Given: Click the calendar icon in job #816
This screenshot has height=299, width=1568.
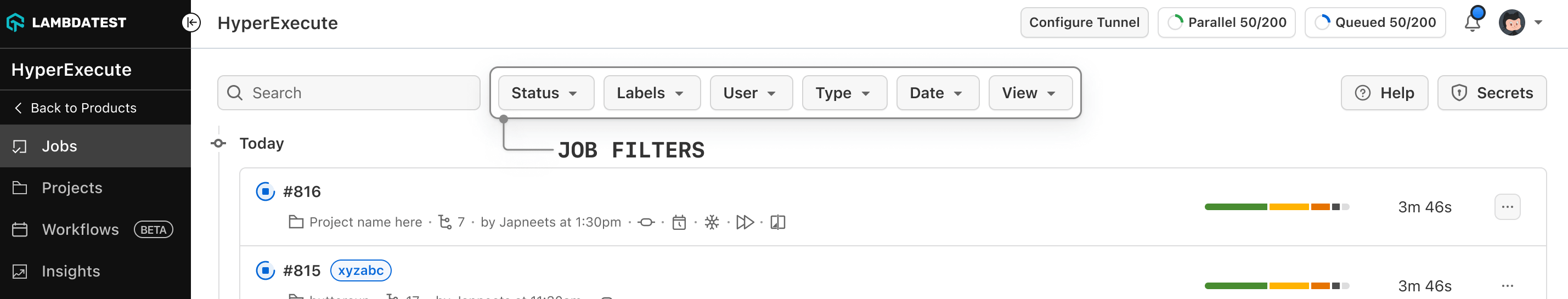Looking at the screenshot, I should (x=679, y=223).
